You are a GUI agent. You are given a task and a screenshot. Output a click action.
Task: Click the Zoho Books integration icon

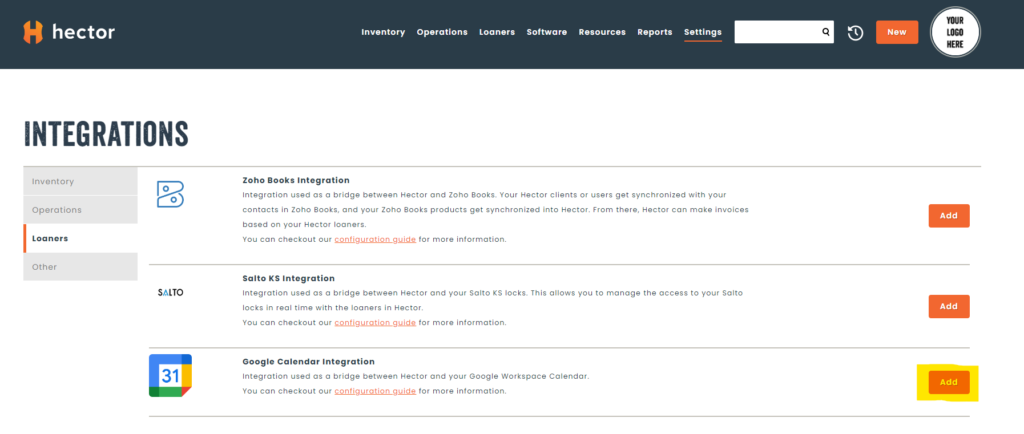[x=170, y=194]
